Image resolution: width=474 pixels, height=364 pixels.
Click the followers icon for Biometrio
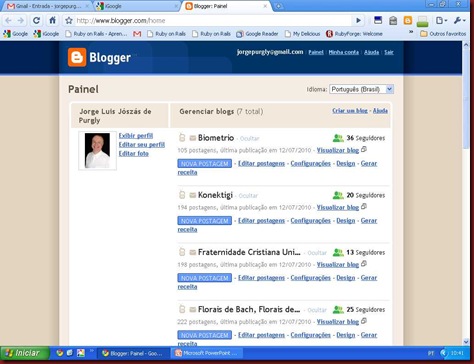click(x=338, y=138)
